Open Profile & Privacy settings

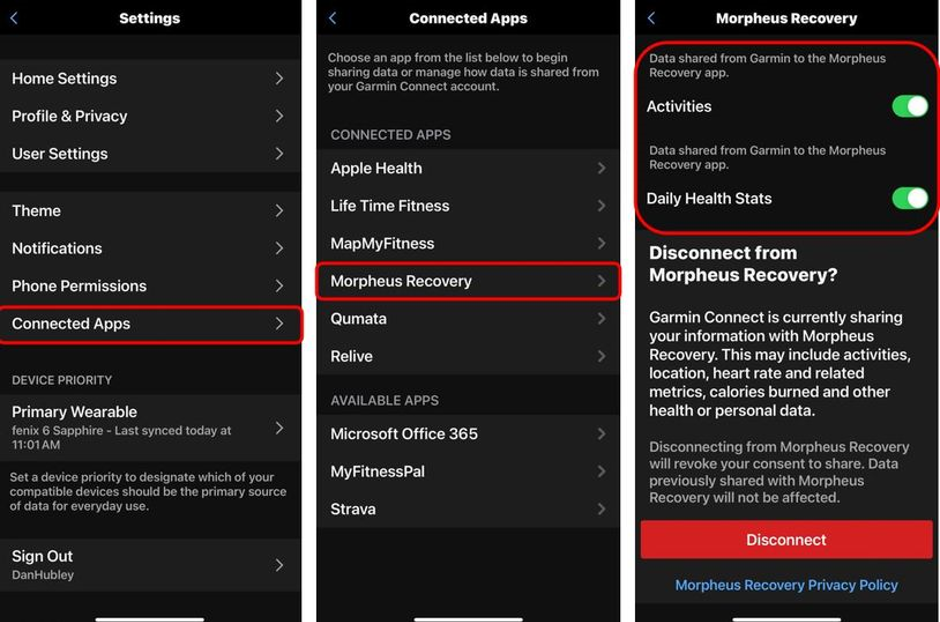(150, 116)
